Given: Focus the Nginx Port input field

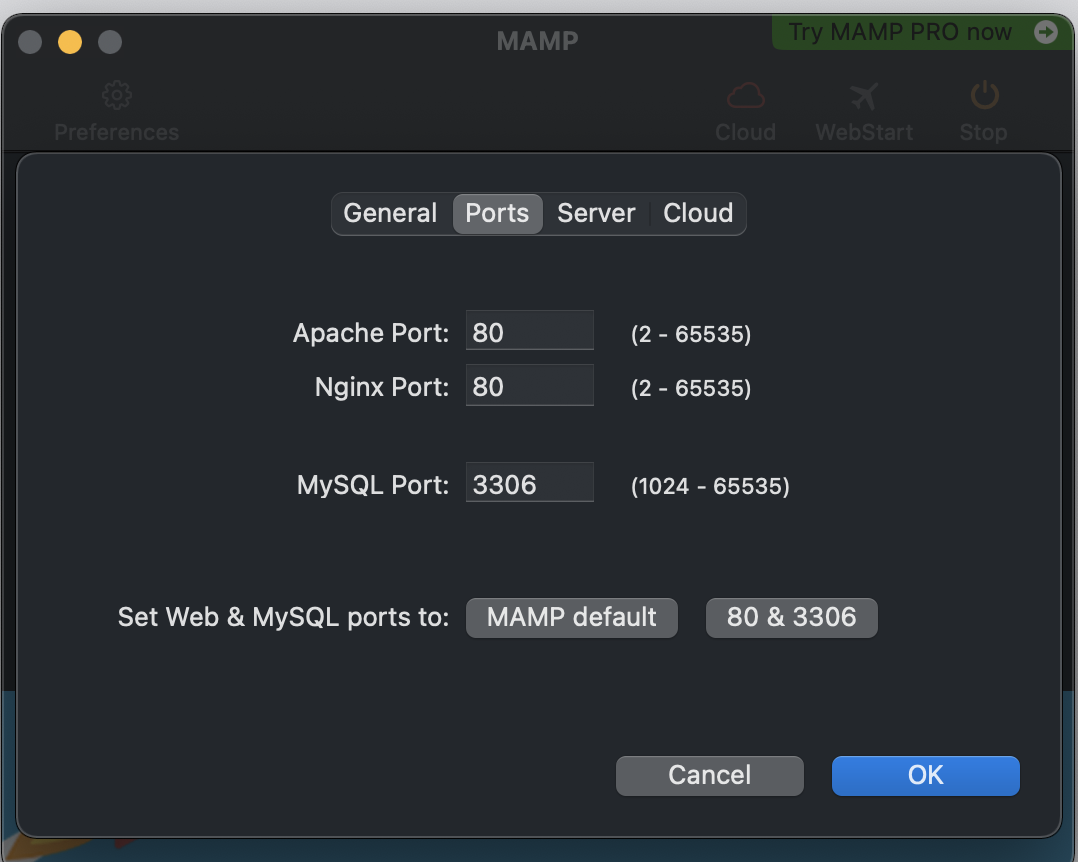Looking at the screenshot, I should [529, 385].
